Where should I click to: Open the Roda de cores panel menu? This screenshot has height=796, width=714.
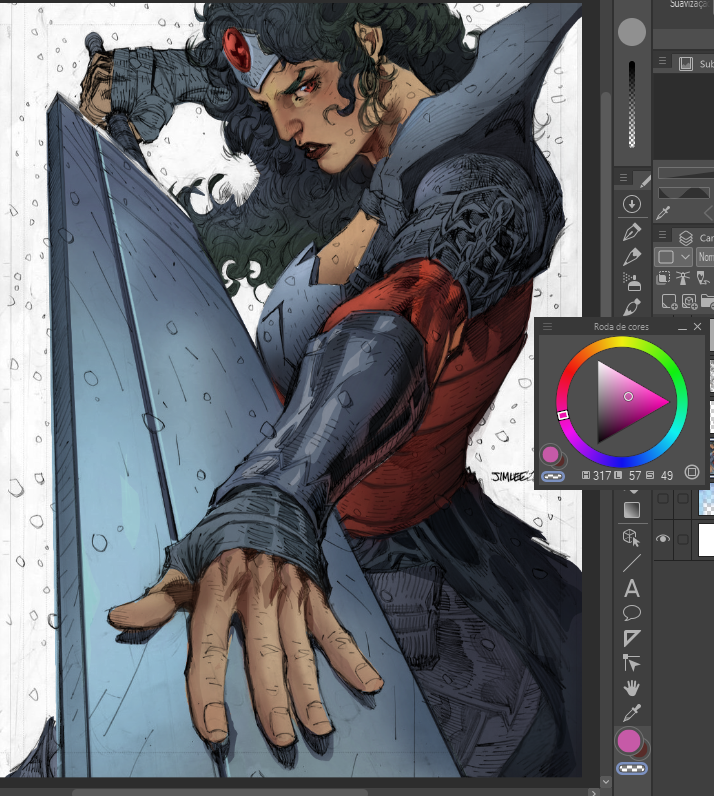[x=547, y=326]
